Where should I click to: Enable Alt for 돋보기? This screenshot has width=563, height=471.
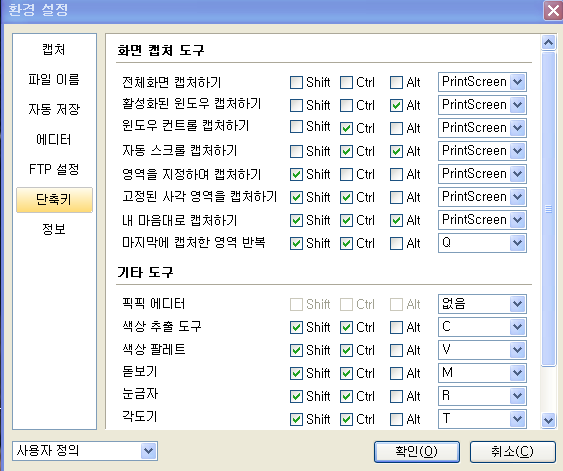[396, 373]
